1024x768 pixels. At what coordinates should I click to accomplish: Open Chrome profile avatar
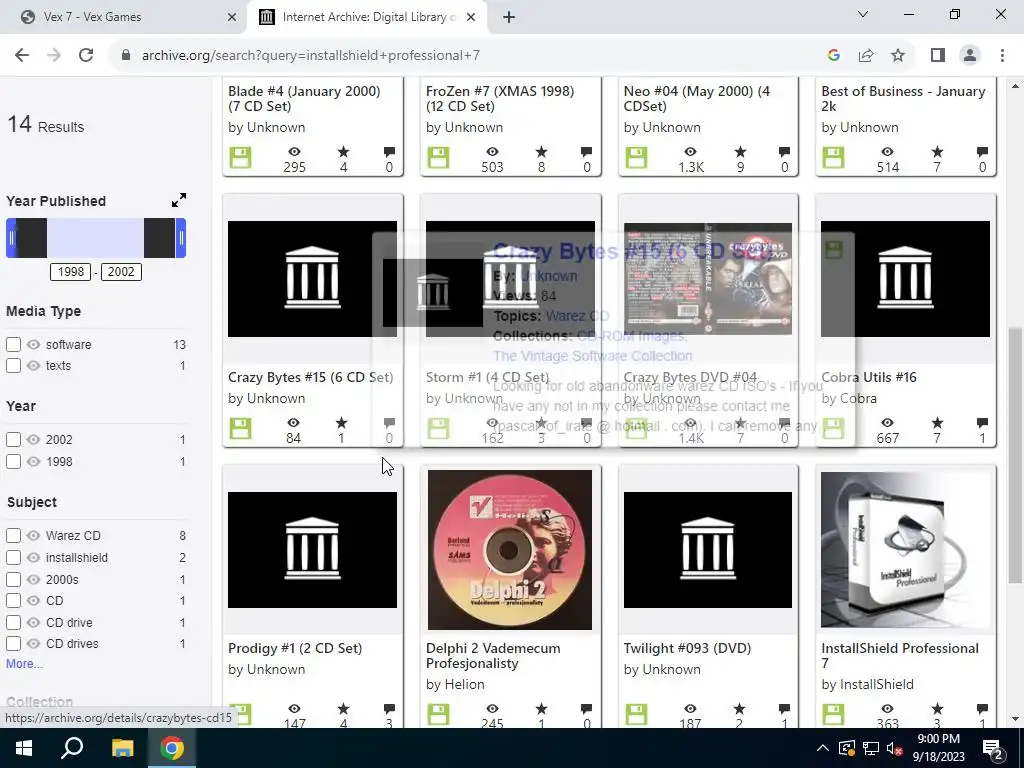[x=970, y=56]
